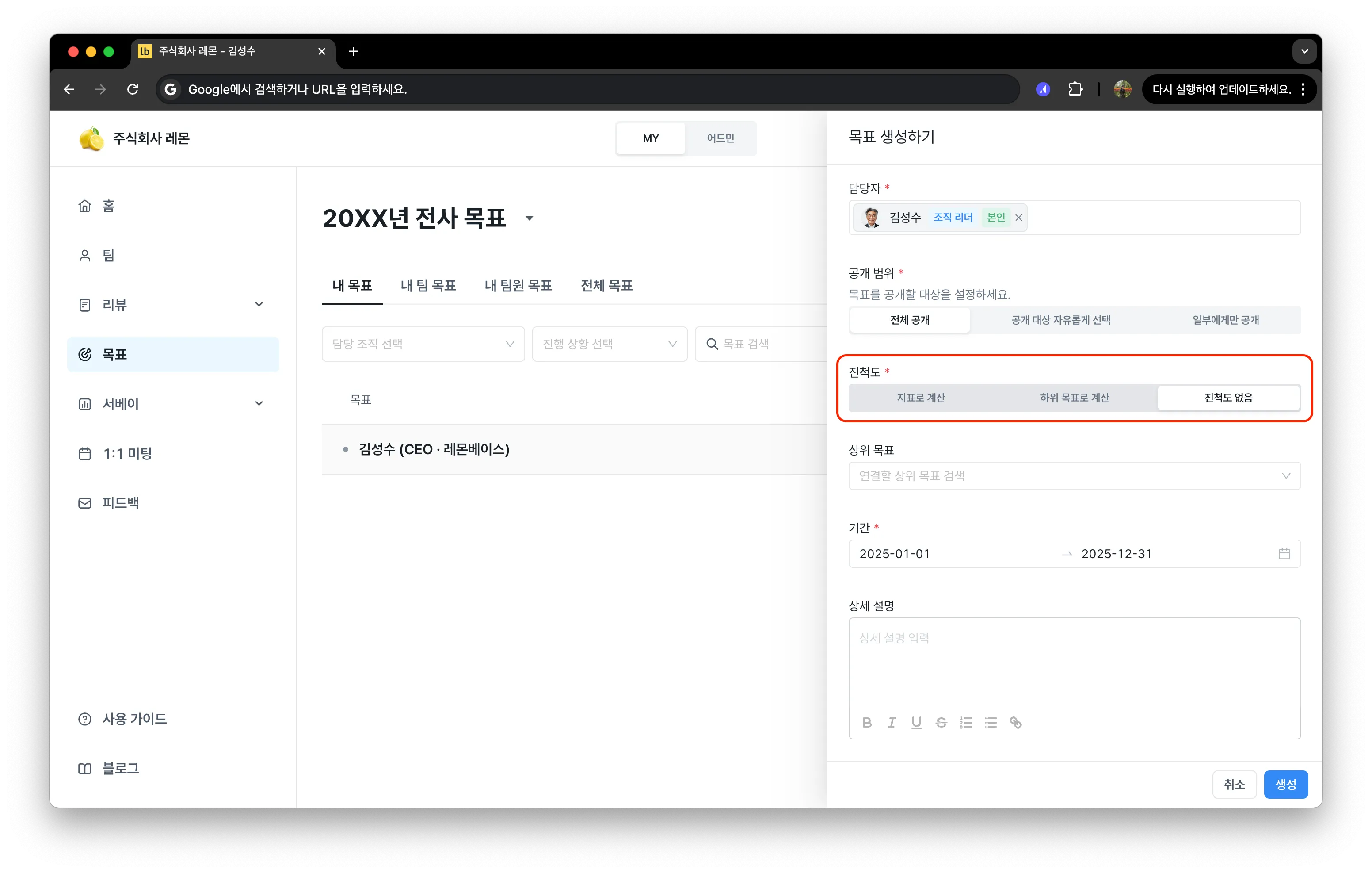
Task: Select 일부에게만 공개 visibility option
Action: click(x=1226, y=320)
